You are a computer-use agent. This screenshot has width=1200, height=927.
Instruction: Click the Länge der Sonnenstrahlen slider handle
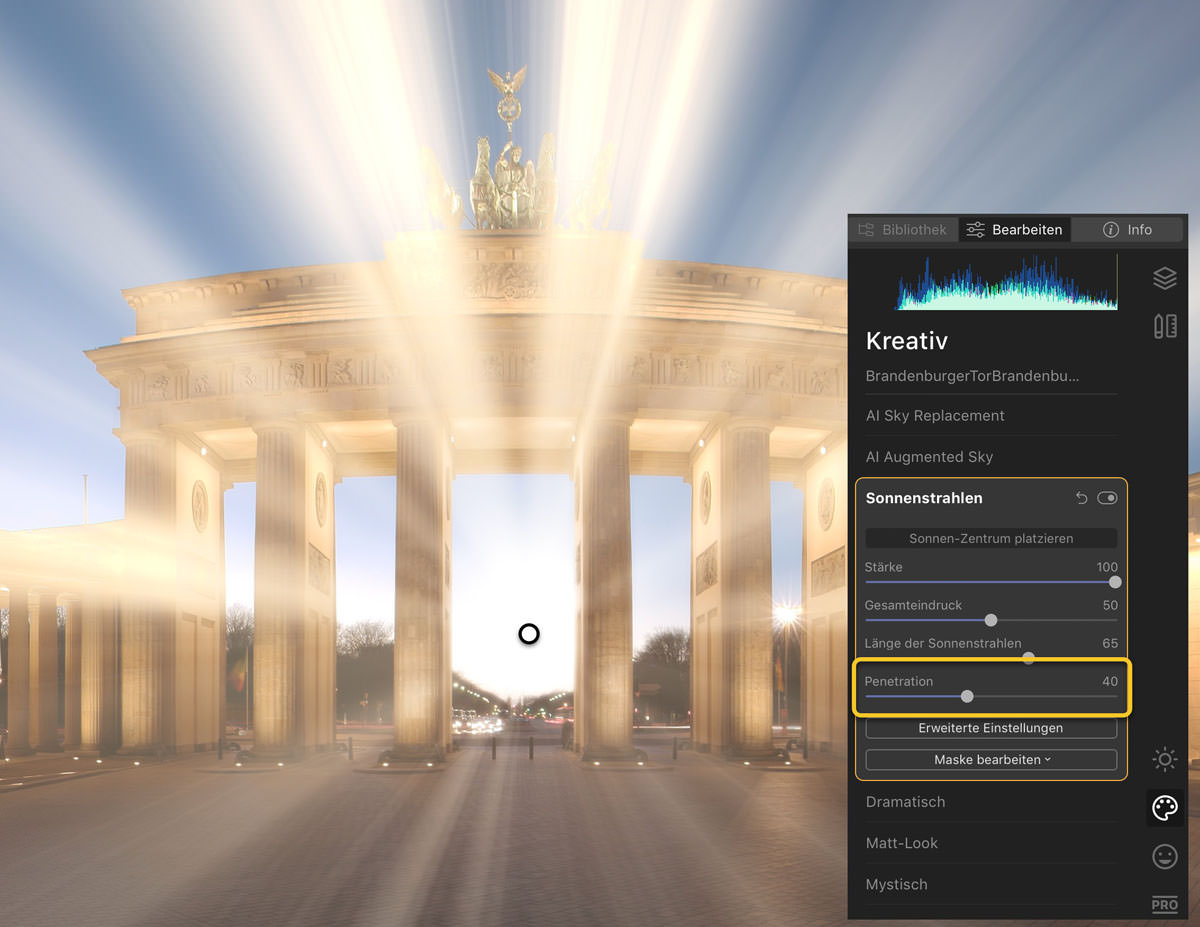point(1028,658)
